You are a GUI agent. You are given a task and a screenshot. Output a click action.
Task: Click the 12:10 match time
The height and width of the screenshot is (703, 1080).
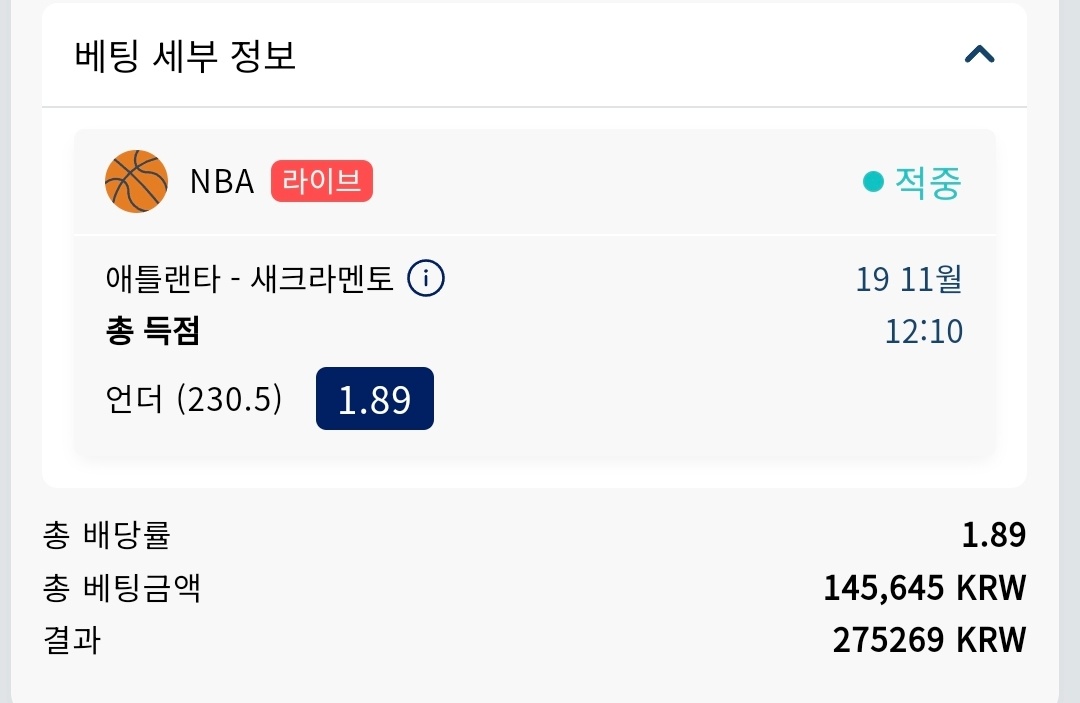click(x=923, y=331)
